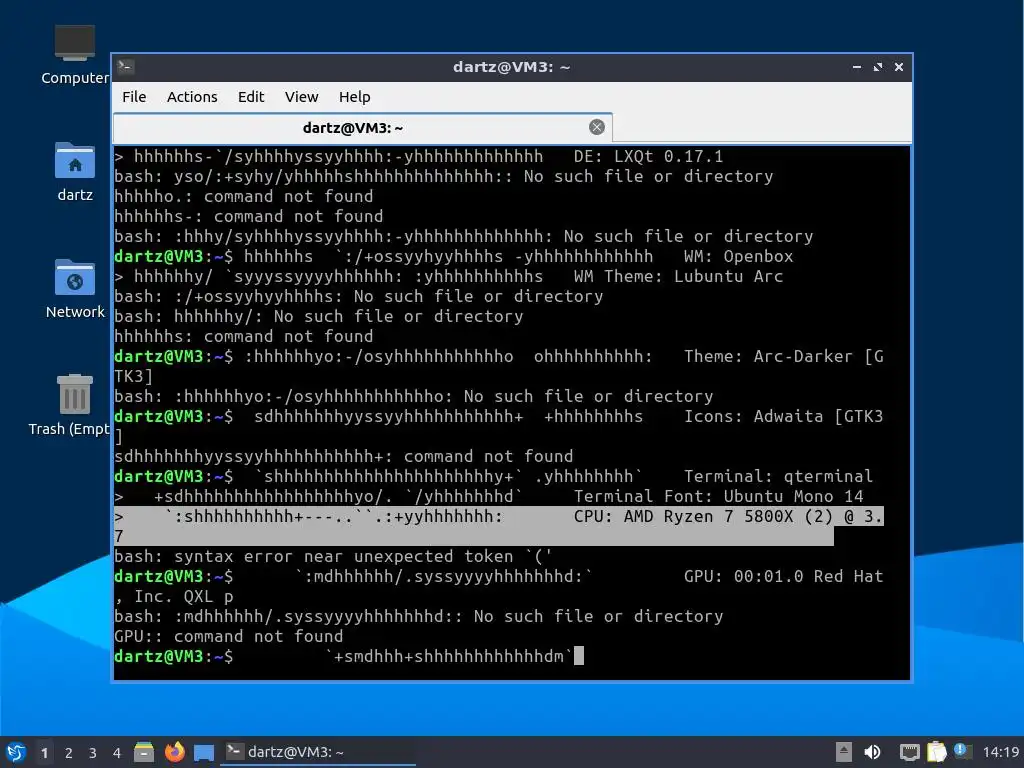
Task: Click the 14:19 panel clock
Action: point(1000,752)
